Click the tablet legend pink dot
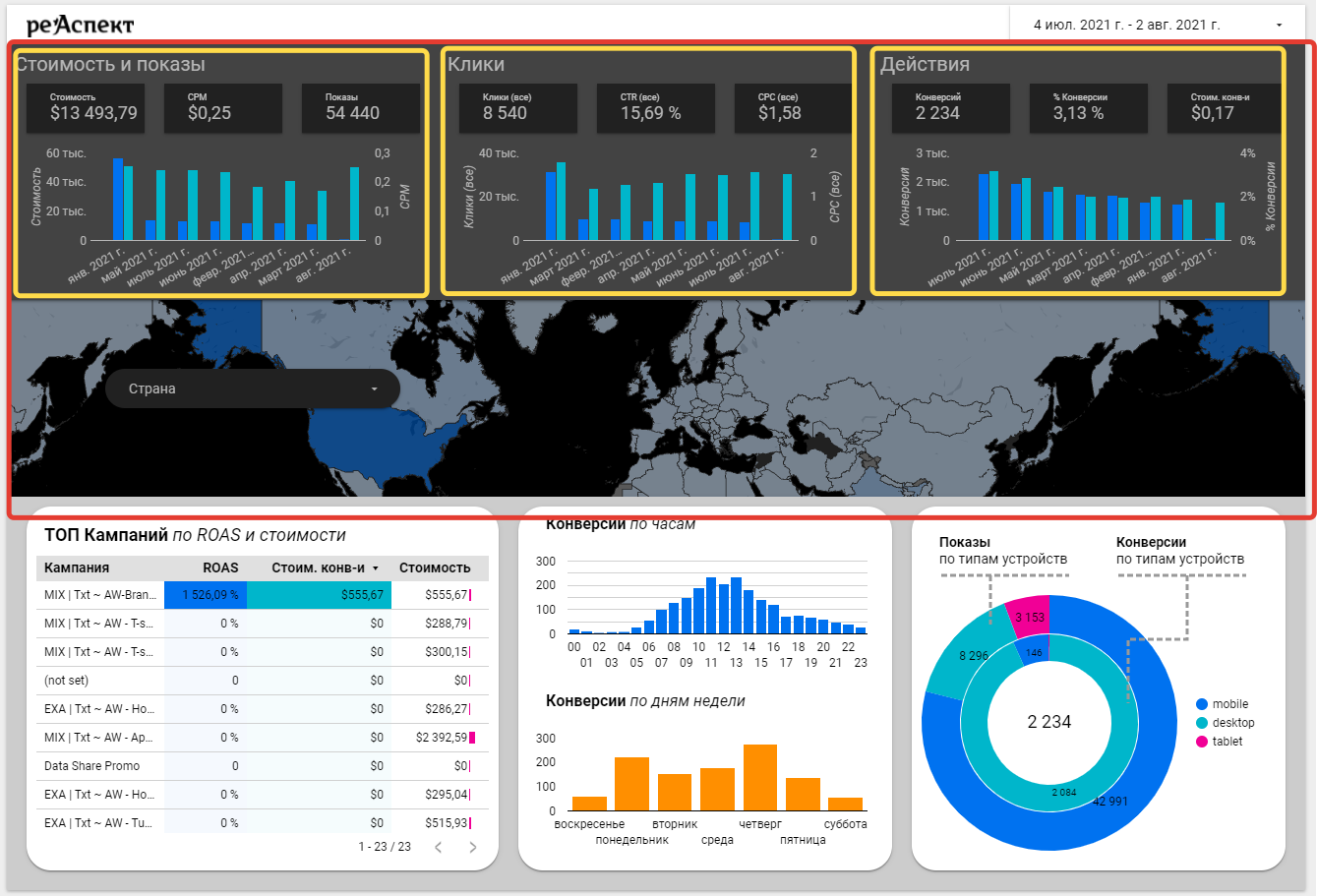 point(1202,742)
